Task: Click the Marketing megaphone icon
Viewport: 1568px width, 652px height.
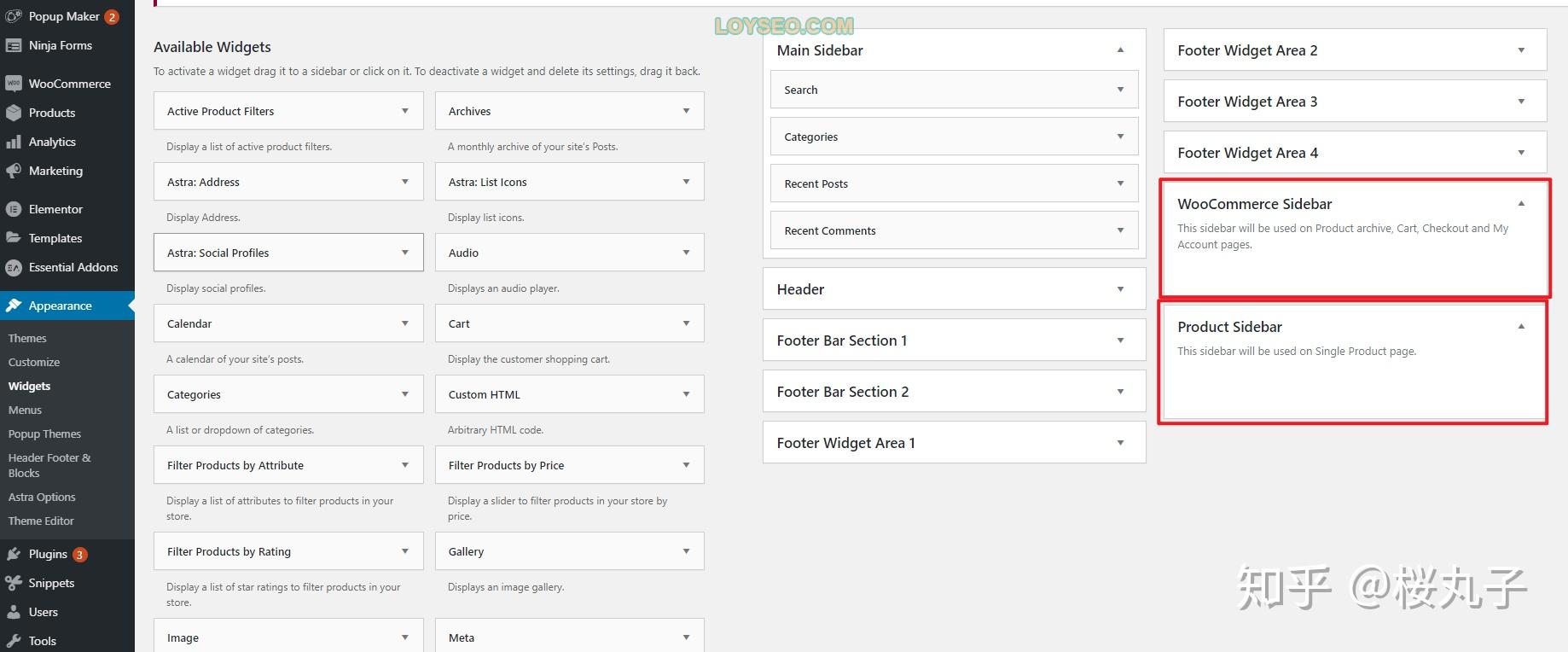Action: 13,171
